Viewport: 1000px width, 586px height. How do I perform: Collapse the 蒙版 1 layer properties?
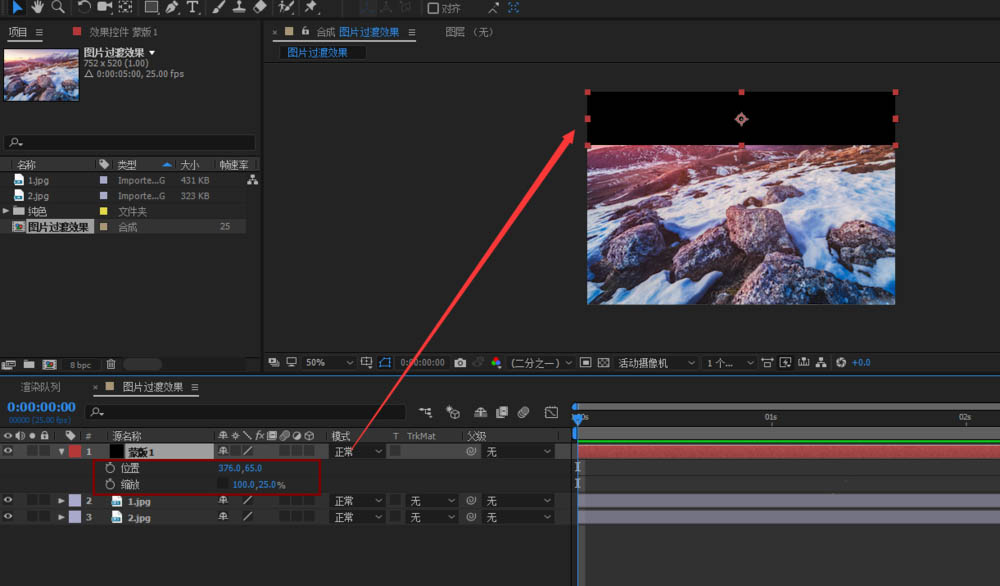61,451
